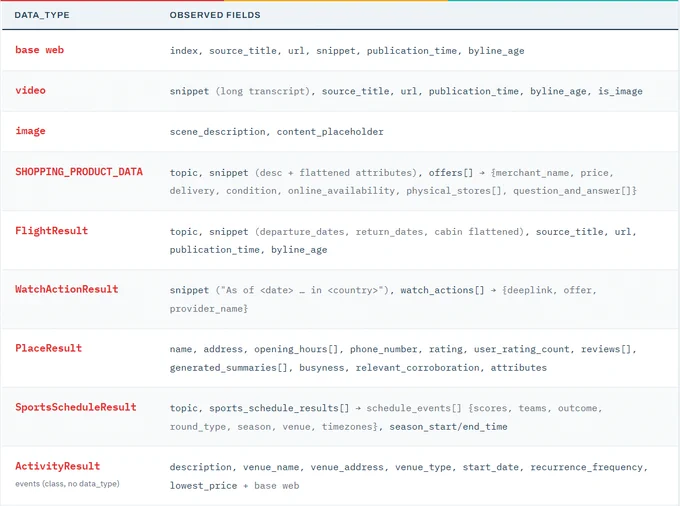Click 'recurrence_frequency' in ActivityResult row
680x506 pixels.
[587, 467]
